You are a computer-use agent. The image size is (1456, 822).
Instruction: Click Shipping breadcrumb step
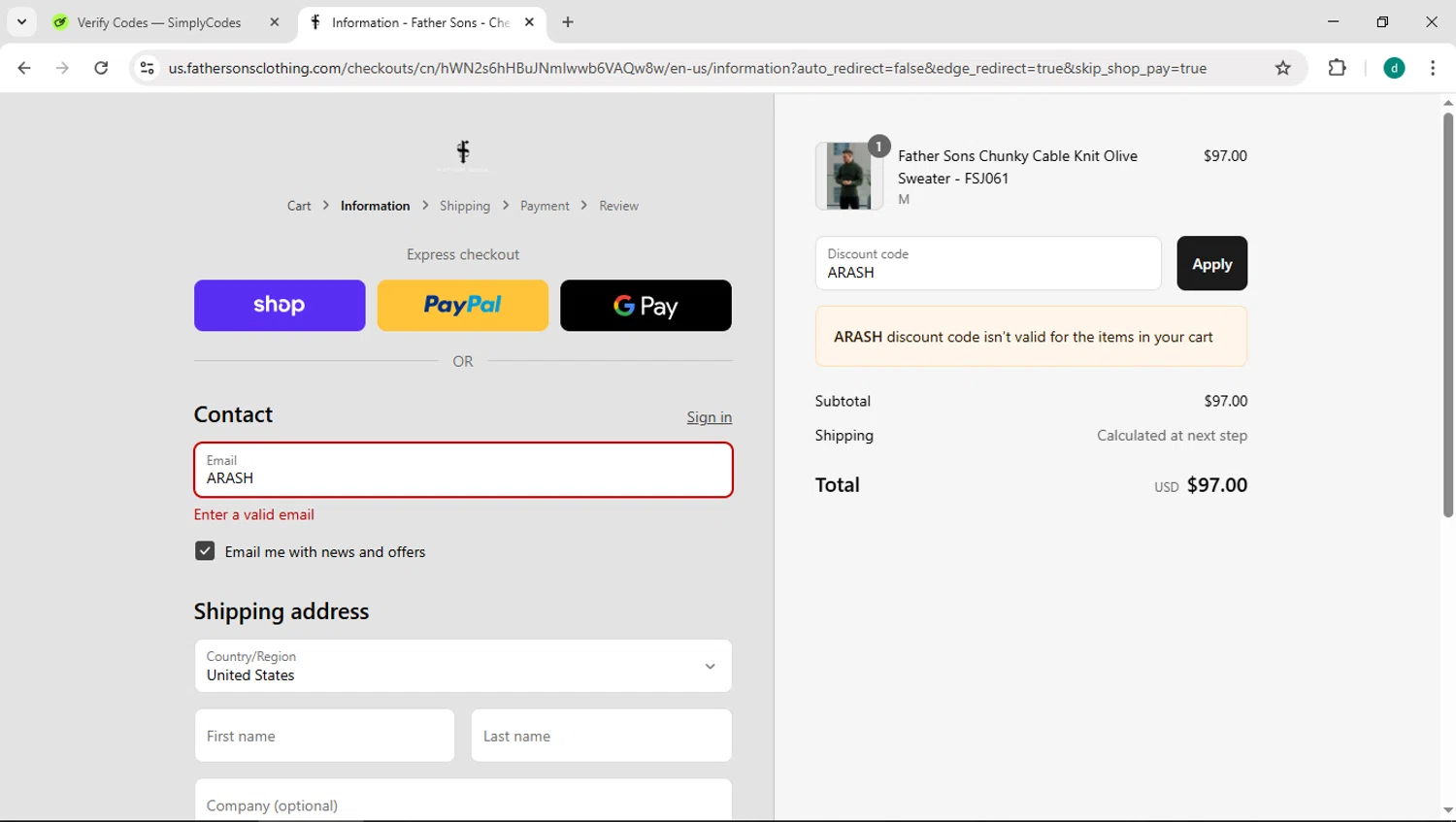point(465,206)
